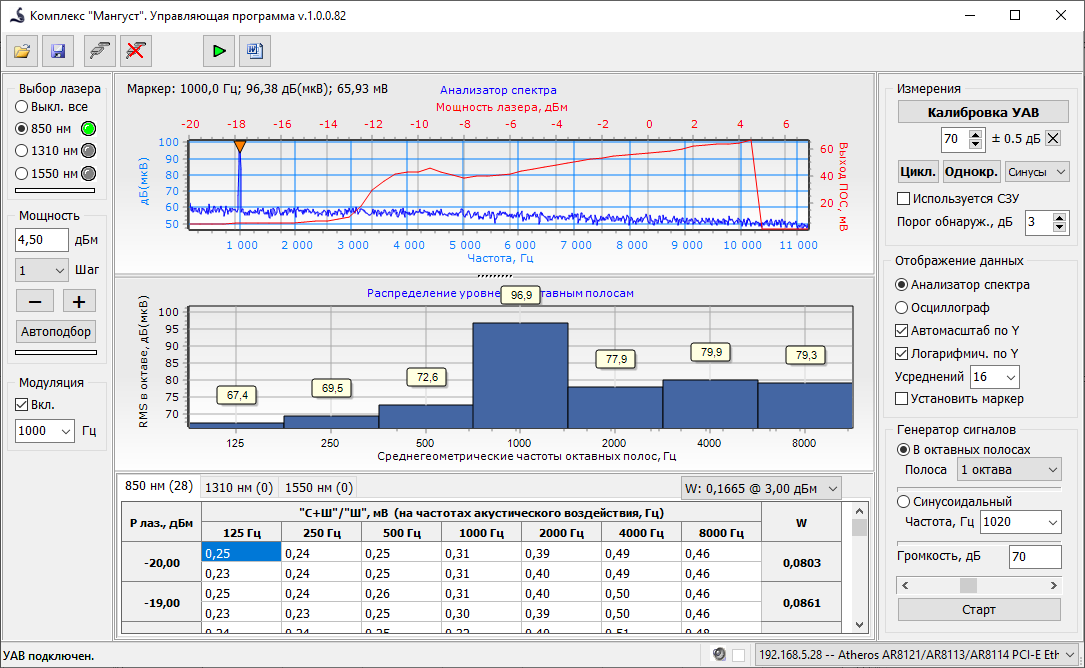Click the Калибровка УАВ button
The width and height of the screenshot is (1085, 668).
pos(983,112)
